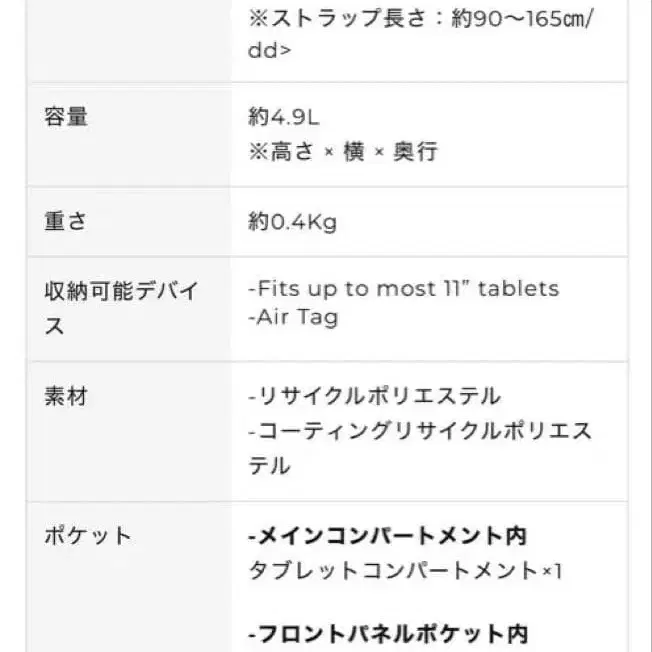Image resolution: width=652 pixels, height=652 pixels.
Task: Click the 'Fits up to most 11" tablets' line
Action: tap(403, 289)
